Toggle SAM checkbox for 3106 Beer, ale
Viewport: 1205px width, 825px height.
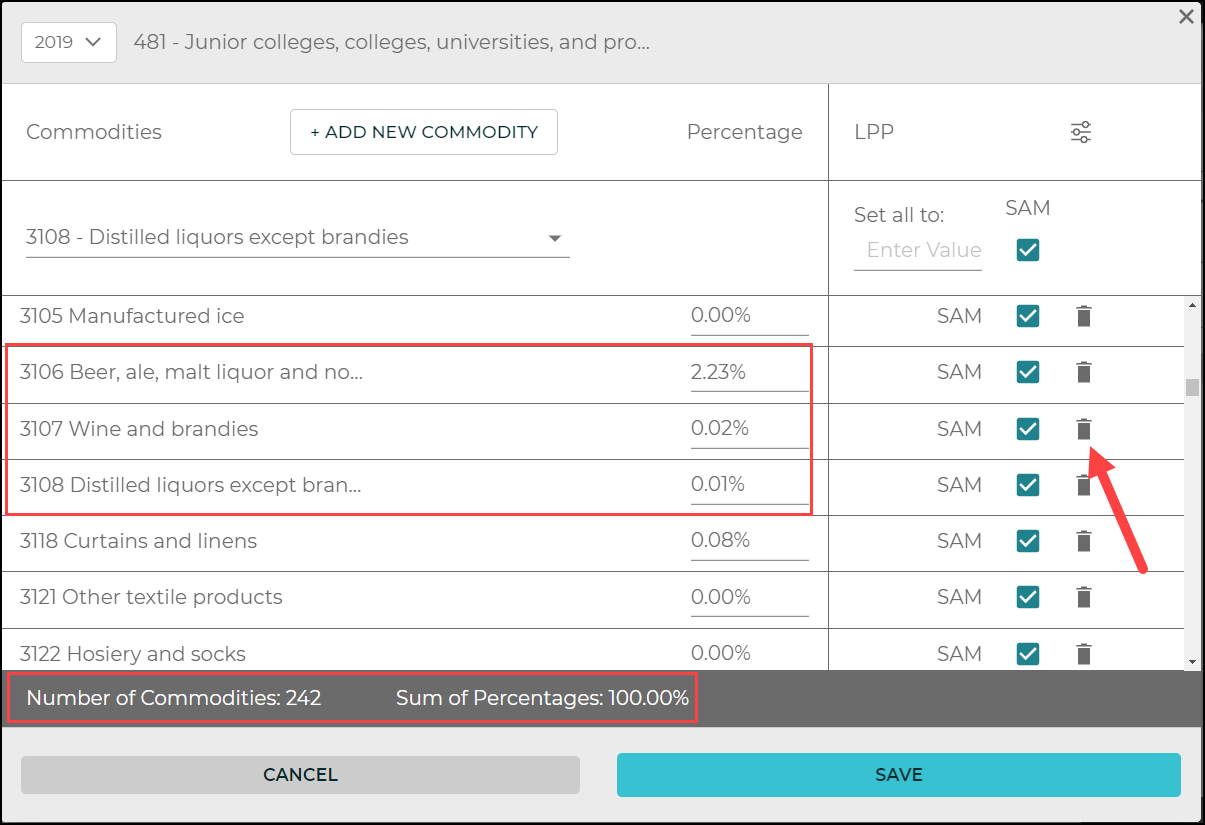(x=1028, y=372)
